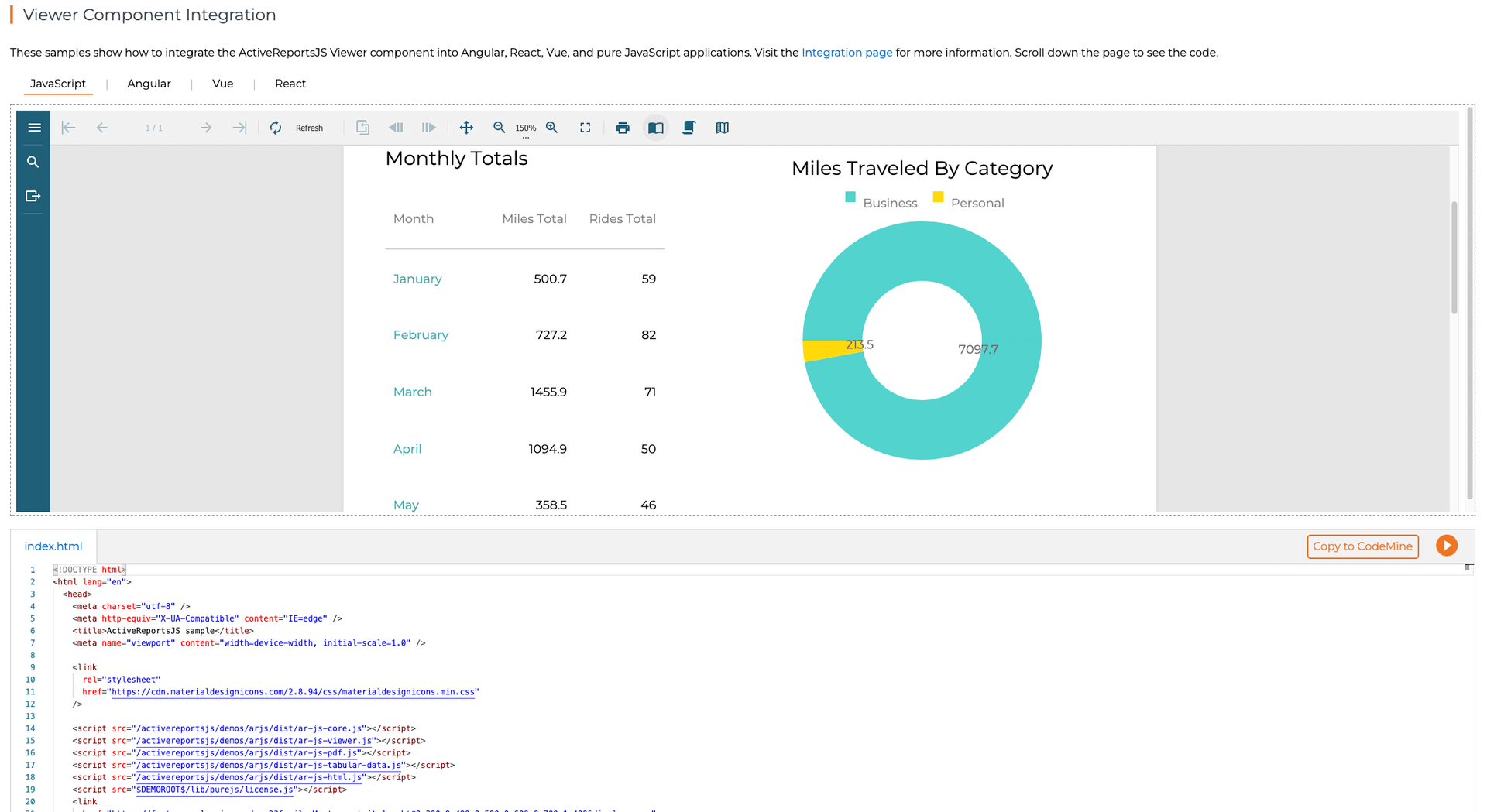
Task: Click the zoom out magnifier
Action: pos(500,128)
